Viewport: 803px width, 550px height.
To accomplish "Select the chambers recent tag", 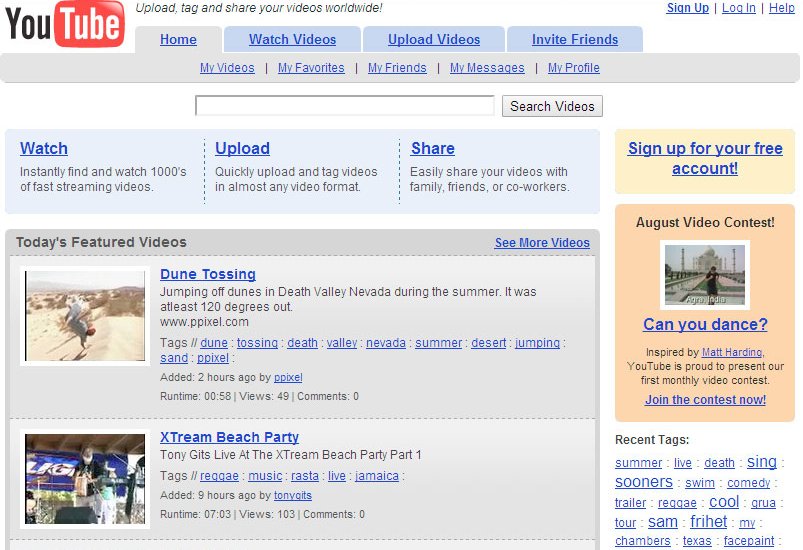I will [x=642, y=541].
